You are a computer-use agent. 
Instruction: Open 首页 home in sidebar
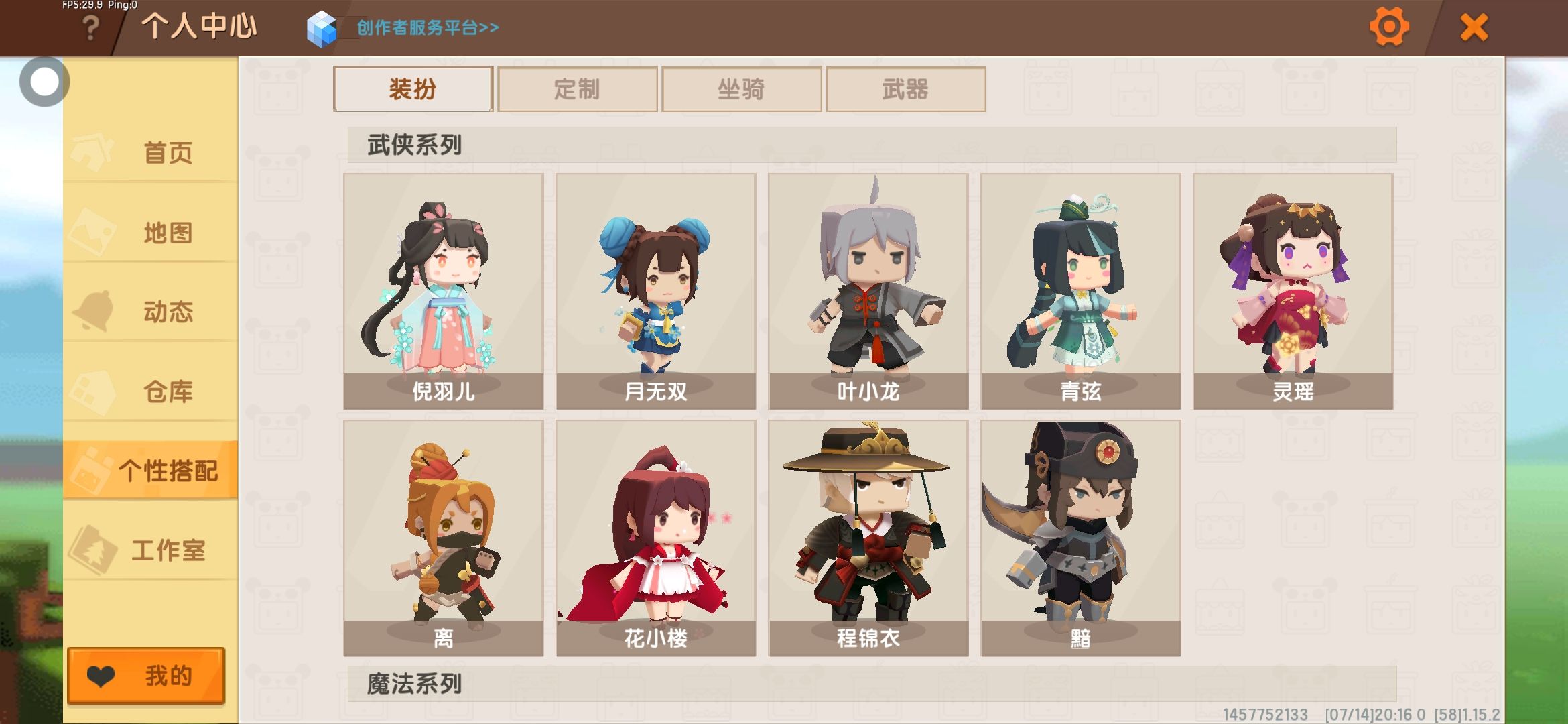click(x=151, y=153)
